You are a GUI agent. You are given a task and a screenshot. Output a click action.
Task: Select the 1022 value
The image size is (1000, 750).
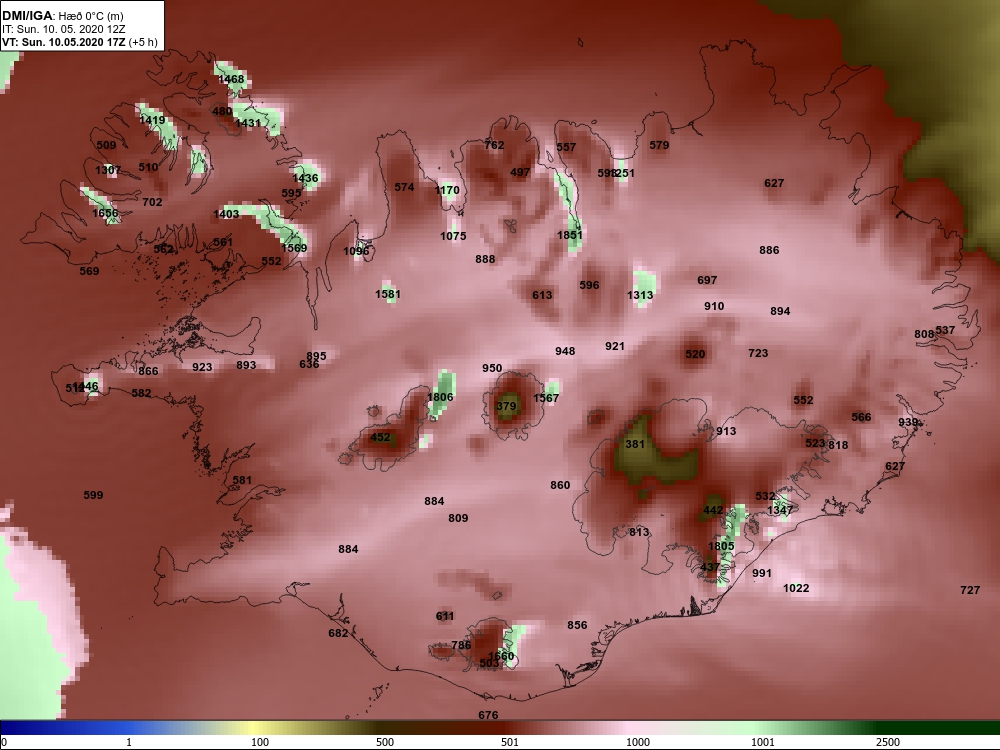coord(796,587)
